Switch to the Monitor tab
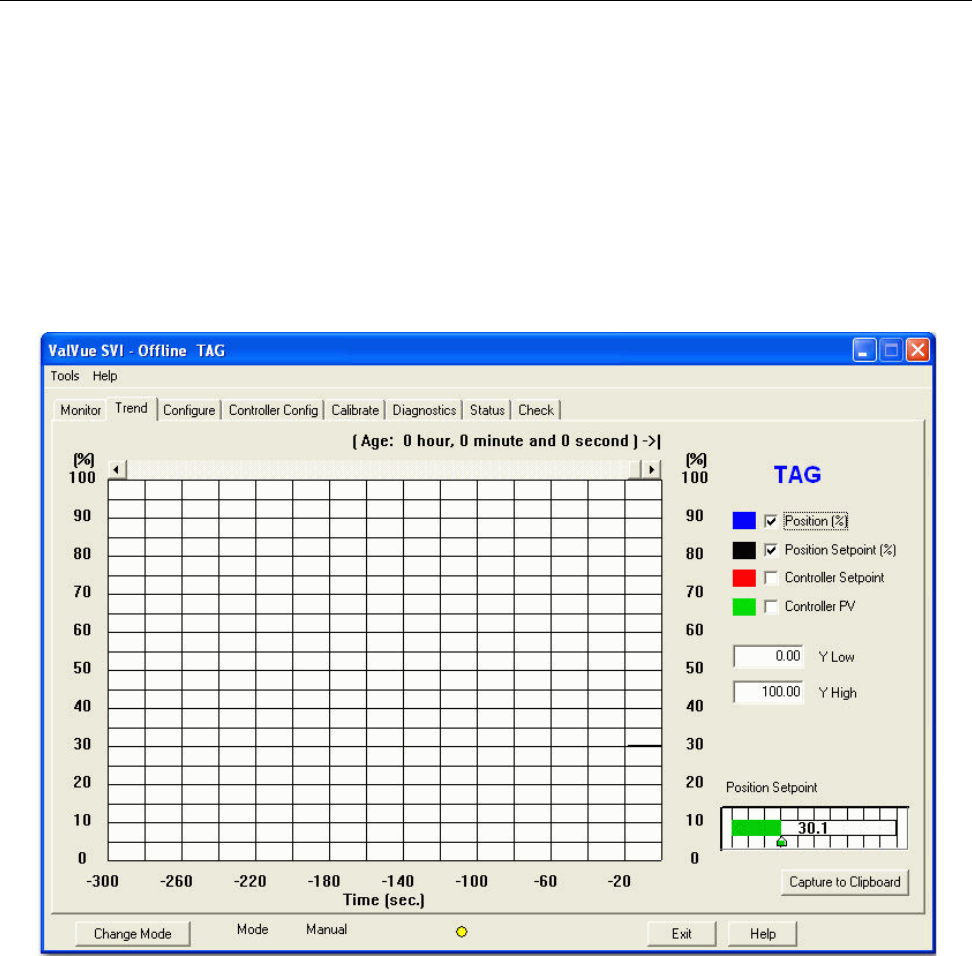 (x=81, y=410)
